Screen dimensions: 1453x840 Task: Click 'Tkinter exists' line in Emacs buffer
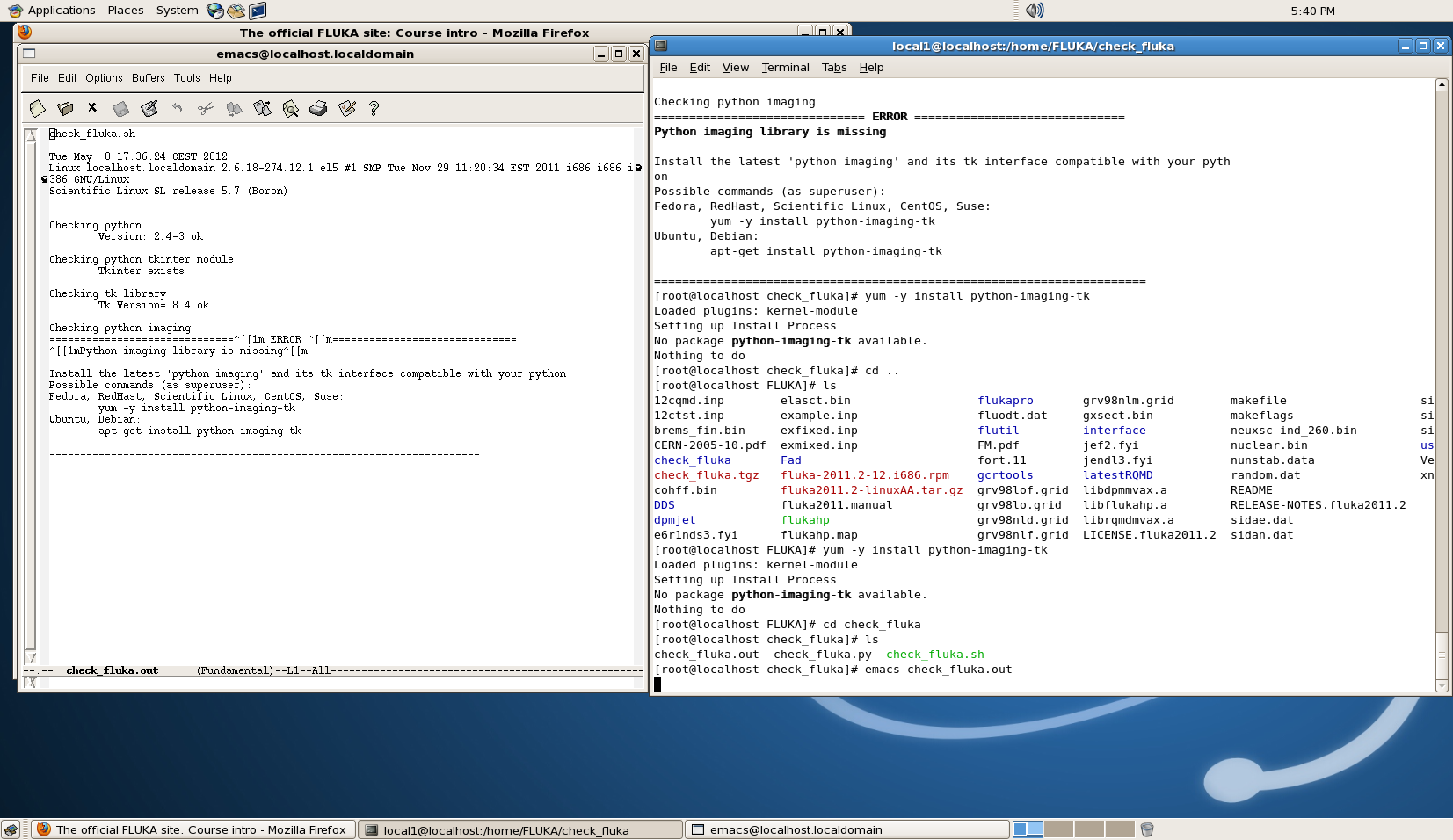click(x=141, y=271)
